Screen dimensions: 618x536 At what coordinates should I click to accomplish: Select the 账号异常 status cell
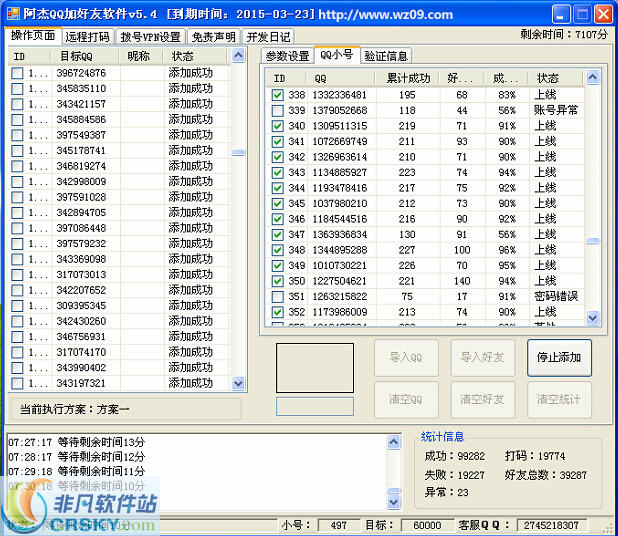pyautogui.click(x=555, y=110)
